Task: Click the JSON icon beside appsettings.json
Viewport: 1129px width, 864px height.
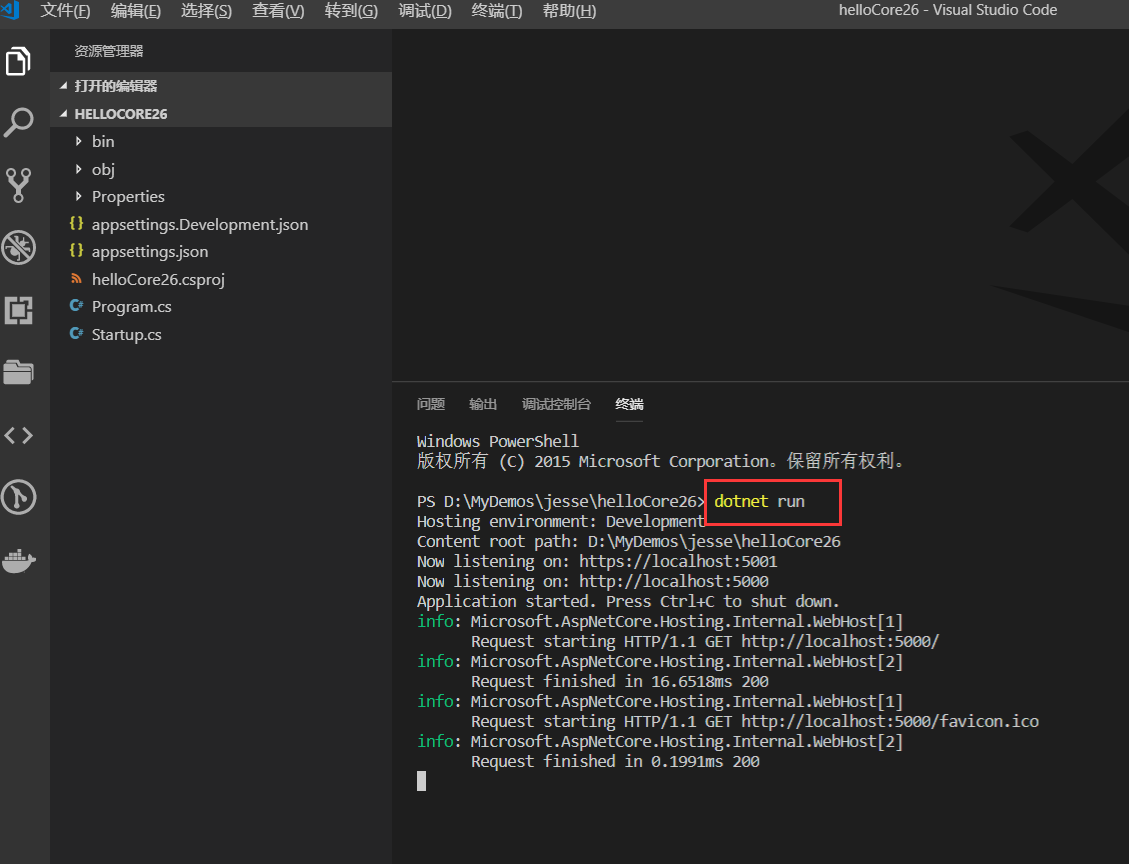Action: click(76, 251)
